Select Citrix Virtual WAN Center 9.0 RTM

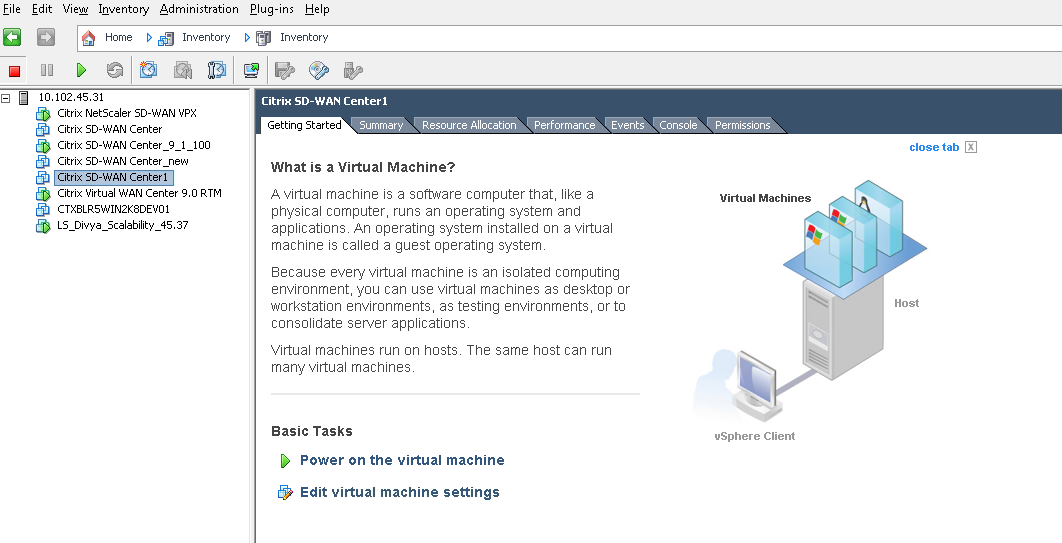pos(140,193)
